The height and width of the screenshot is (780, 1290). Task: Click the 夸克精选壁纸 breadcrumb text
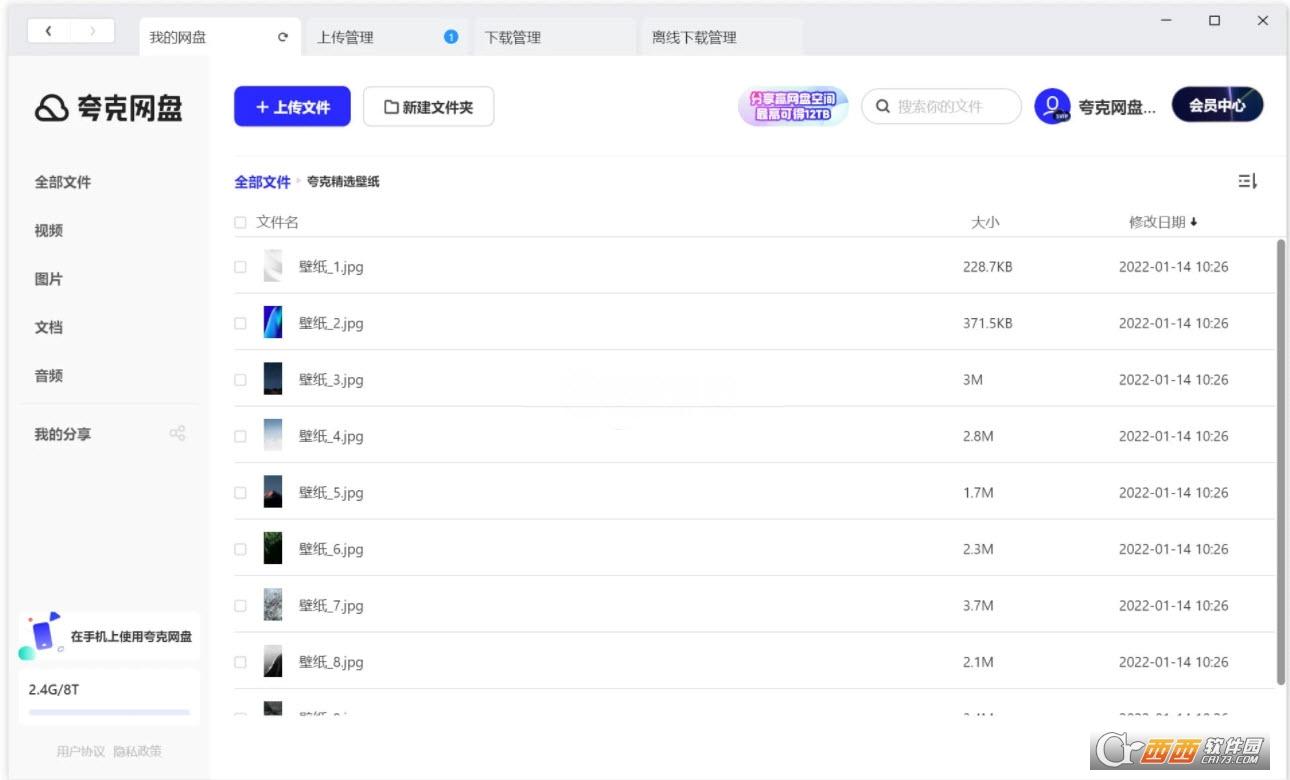coord(343,181)
